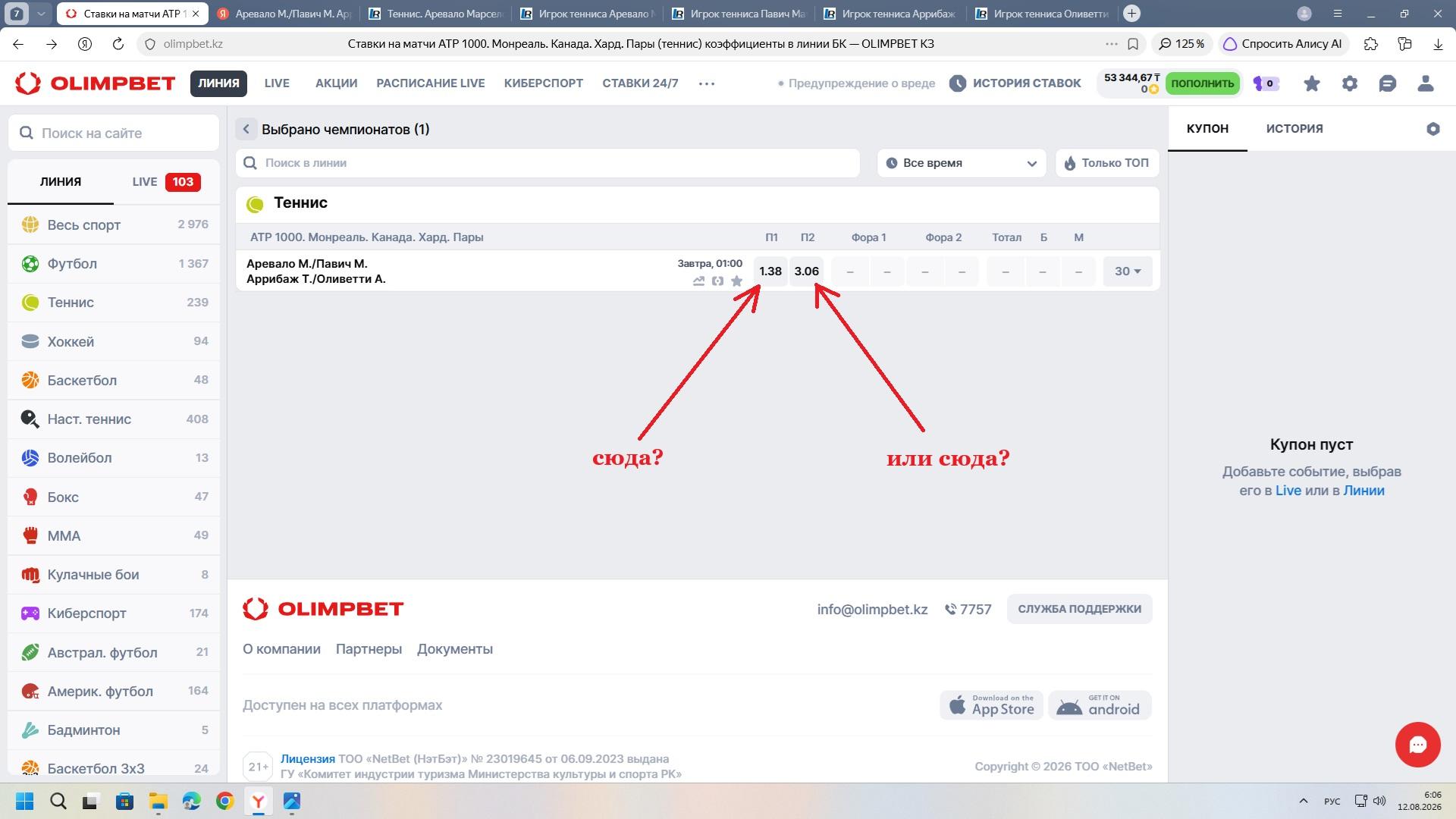Switch to the ИСТОРИЯ coupon tab
Image resolution: width=1456 pixels, height=819 pixels.
click(x=1294, y=129)
